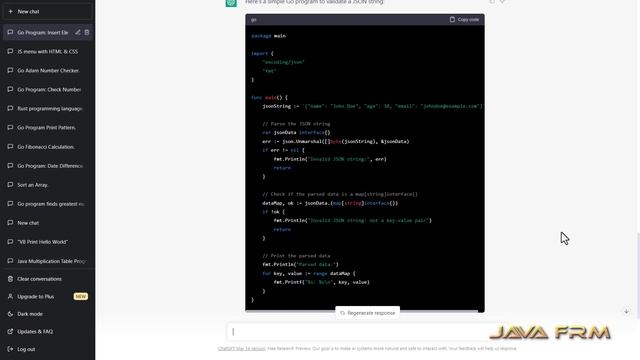
Task: Rename the Go Program: Insert chat with pencil icon
Action: pos(78,32)
